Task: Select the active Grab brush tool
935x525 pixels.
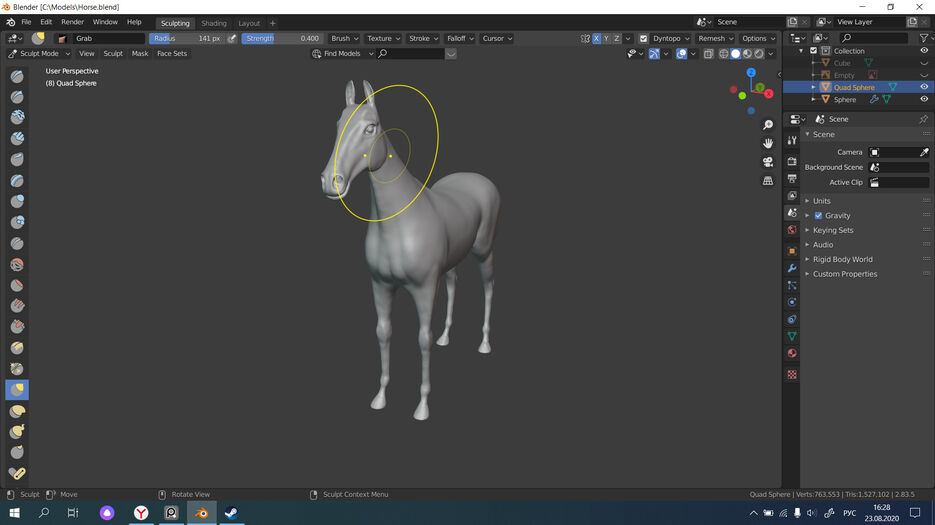Action: [x=17, y=390]
